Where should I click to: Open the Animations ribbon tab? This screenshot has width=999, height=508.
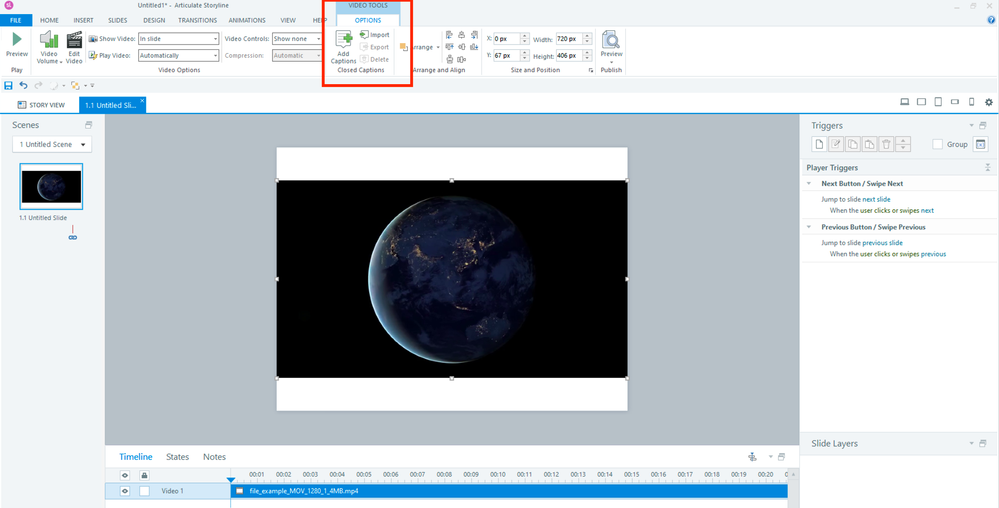tap(246, 20)
